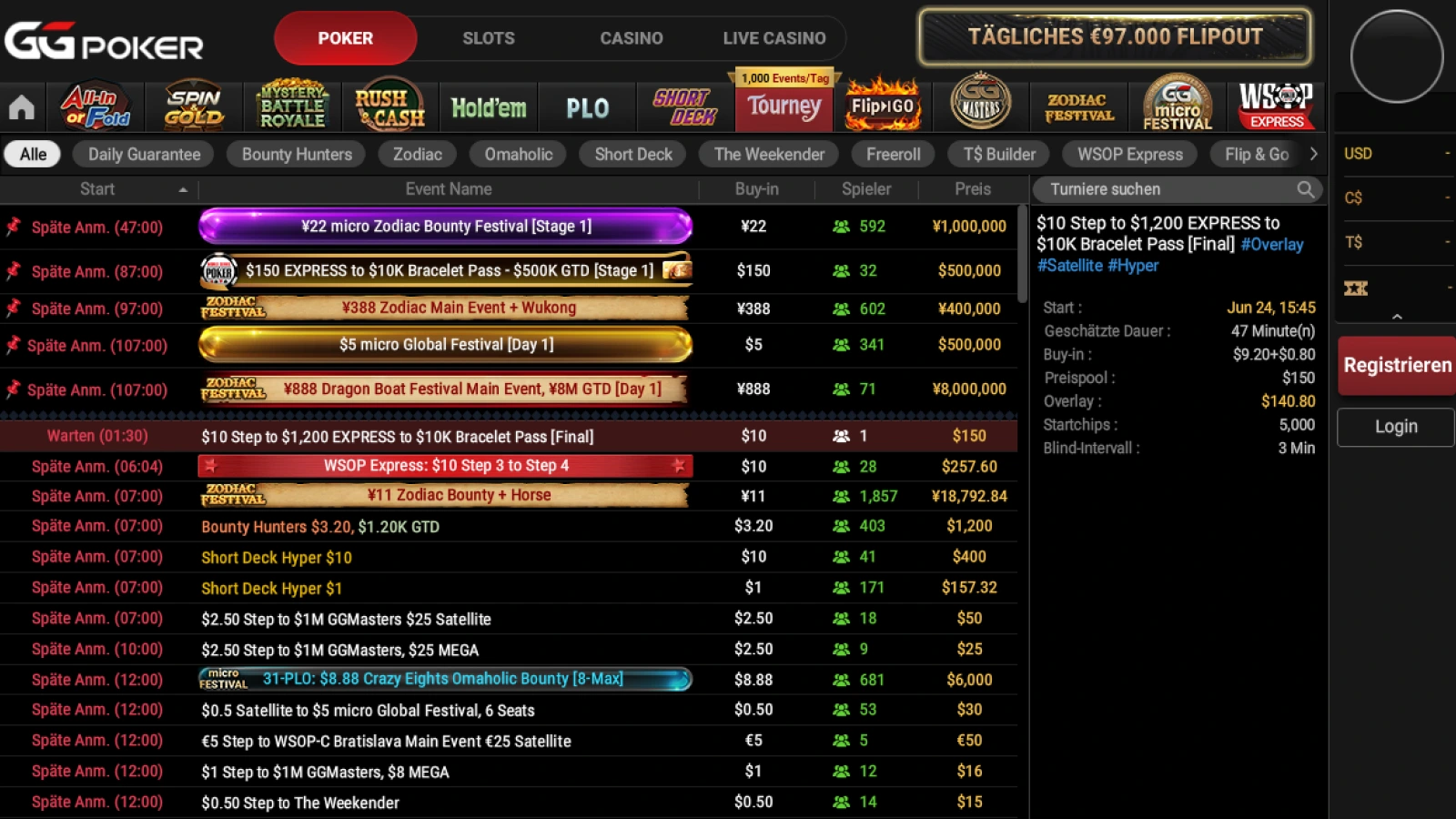Sort by Spieler column header
This screenshot has width=1456, height=819.
tap(866, 189)
